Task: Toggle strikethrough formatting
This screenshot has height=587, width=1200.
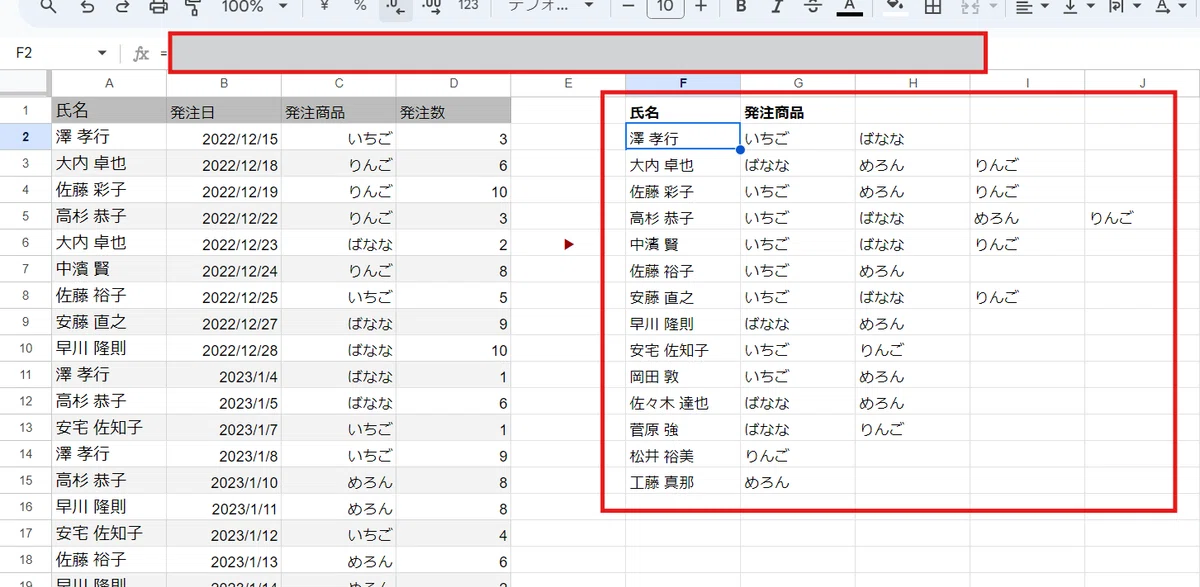Action: [813, 6]
